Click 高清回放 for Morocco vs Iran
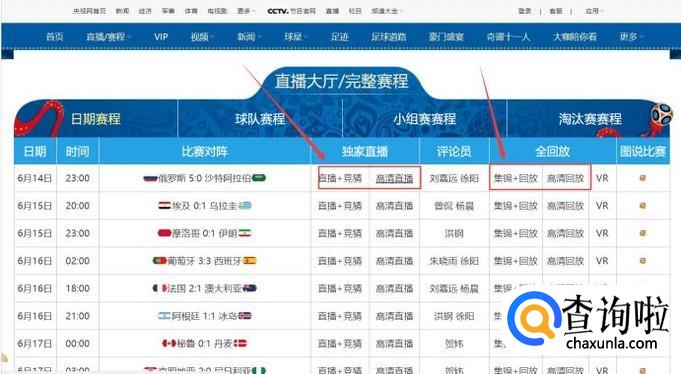 click(565, 233)
